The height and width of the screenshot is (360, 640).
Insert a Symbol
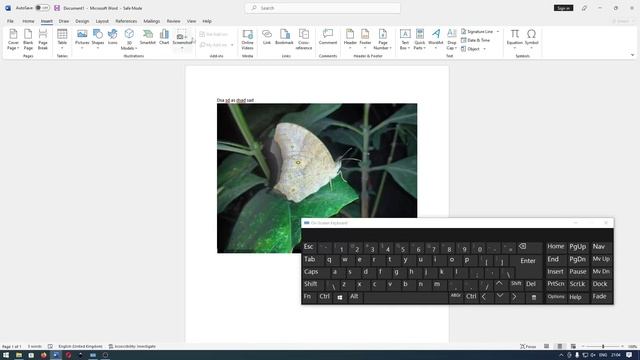(x=531, y=40)
